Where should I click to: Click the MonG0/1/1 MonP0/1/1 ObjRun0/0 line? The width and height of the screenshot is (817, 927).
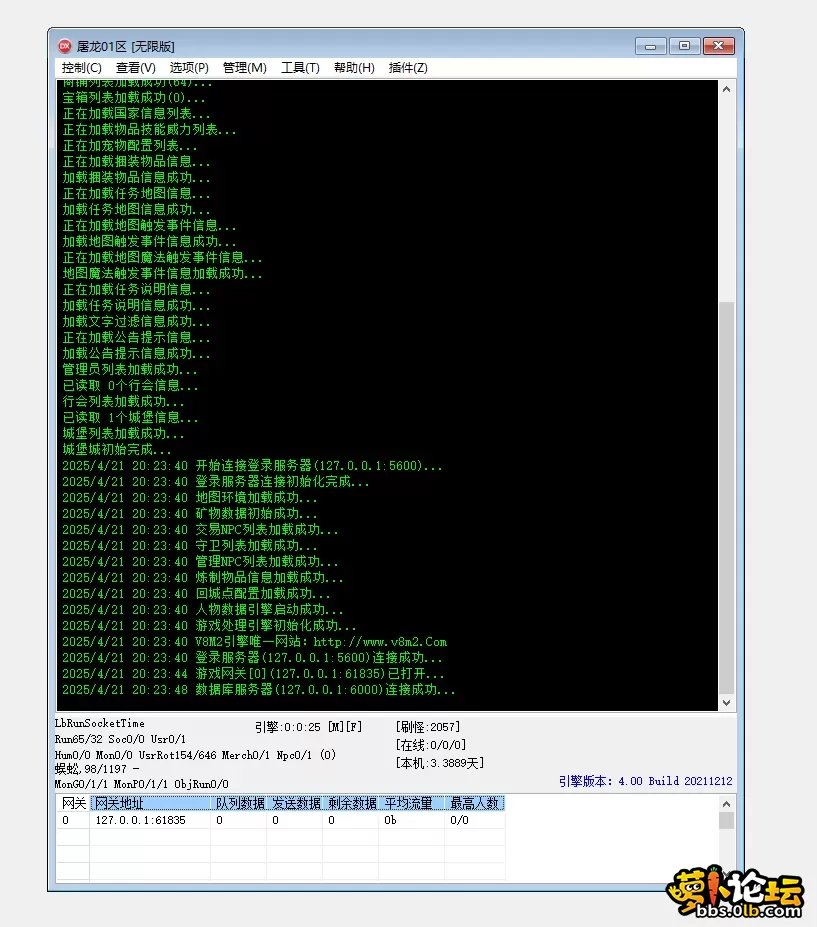(141, 784)
